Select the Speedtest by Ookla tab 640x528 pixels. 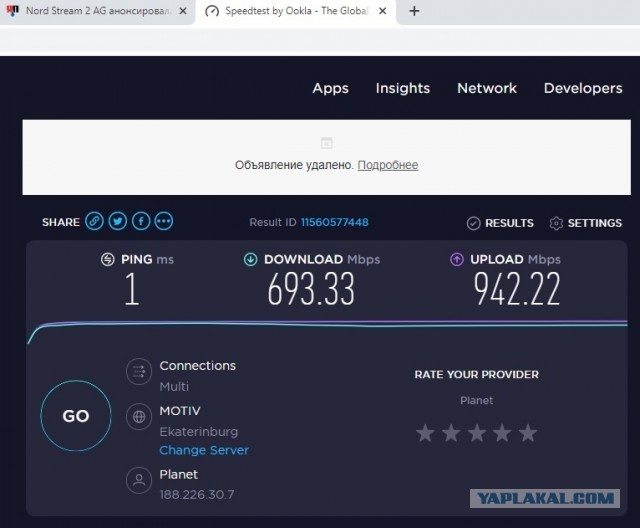coord(296,12)
